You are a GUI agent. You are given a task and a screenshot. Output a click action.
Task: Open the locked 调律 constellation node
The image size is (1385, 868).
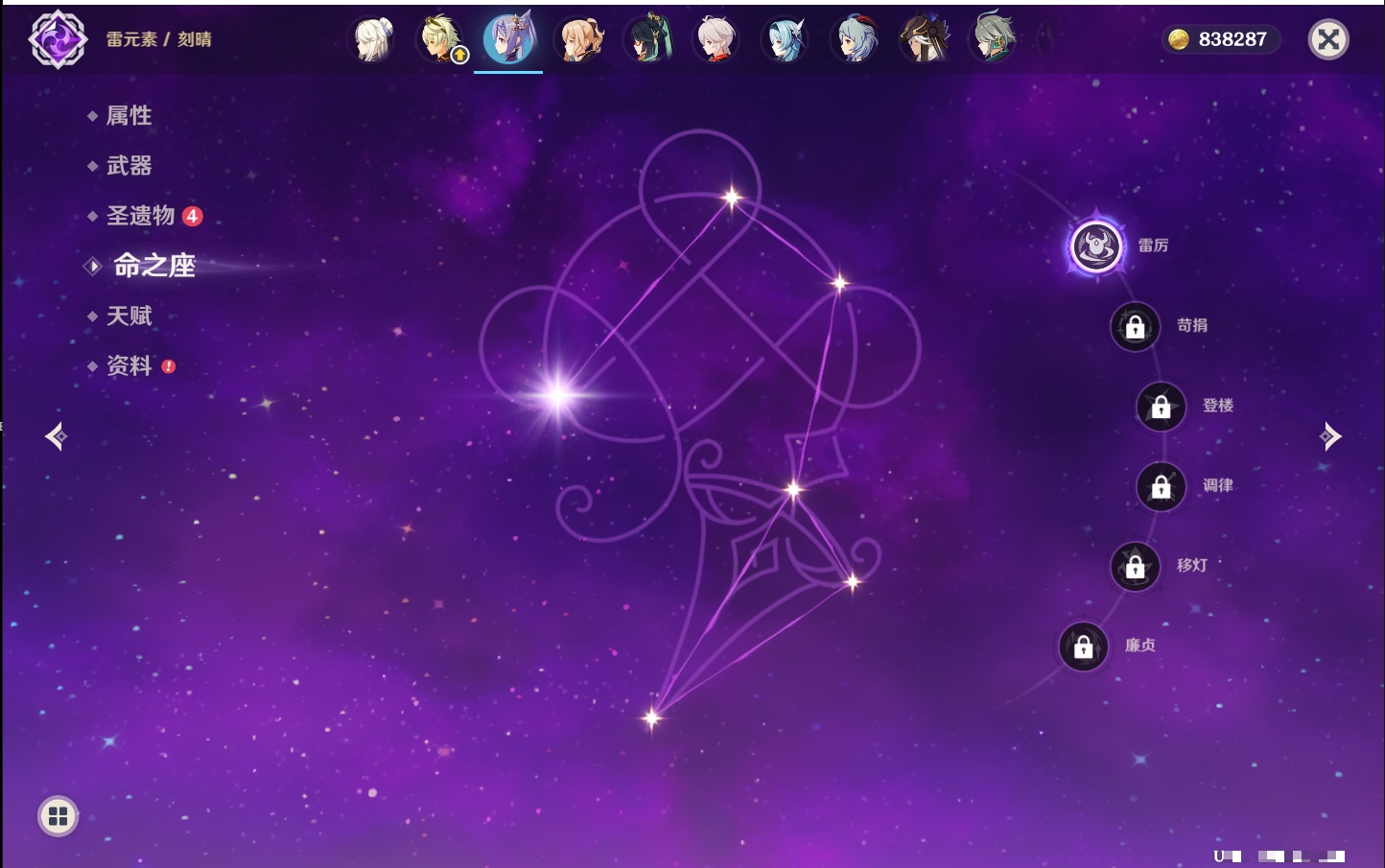[1162, 487]
